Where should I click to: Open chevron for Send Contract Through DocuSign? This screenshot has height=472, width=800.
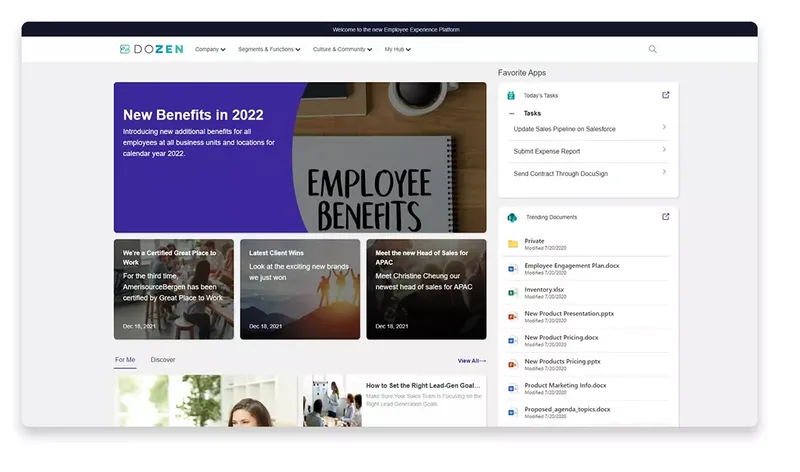[664, 171]
